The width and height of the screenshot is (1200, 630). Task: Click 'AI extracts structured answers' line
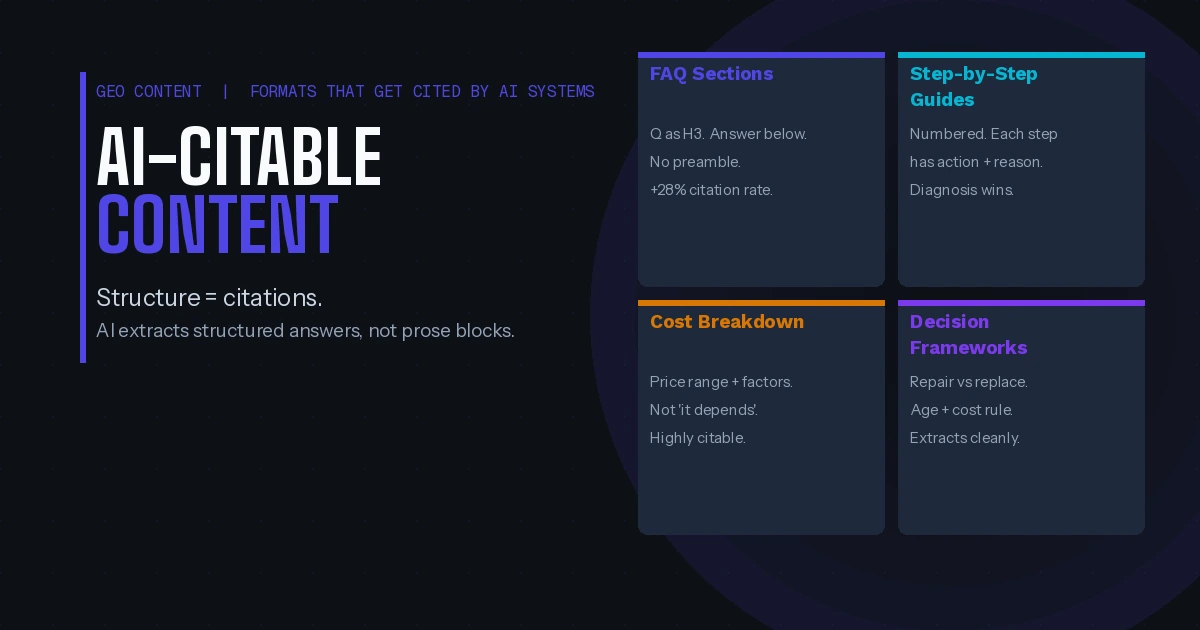tap(305, 331)
